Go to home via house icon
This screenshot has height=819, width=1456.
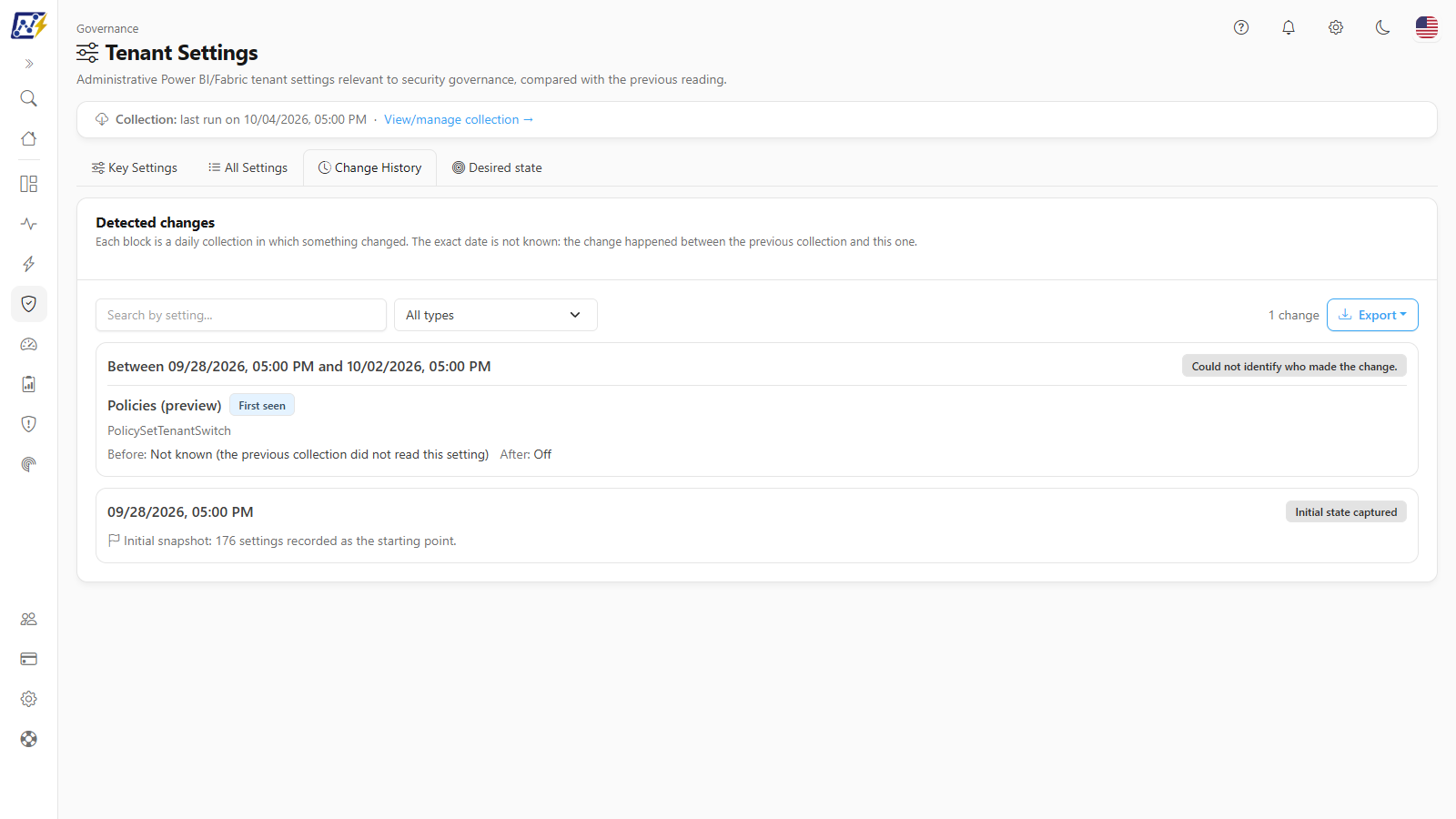click(x=29, y=138)
